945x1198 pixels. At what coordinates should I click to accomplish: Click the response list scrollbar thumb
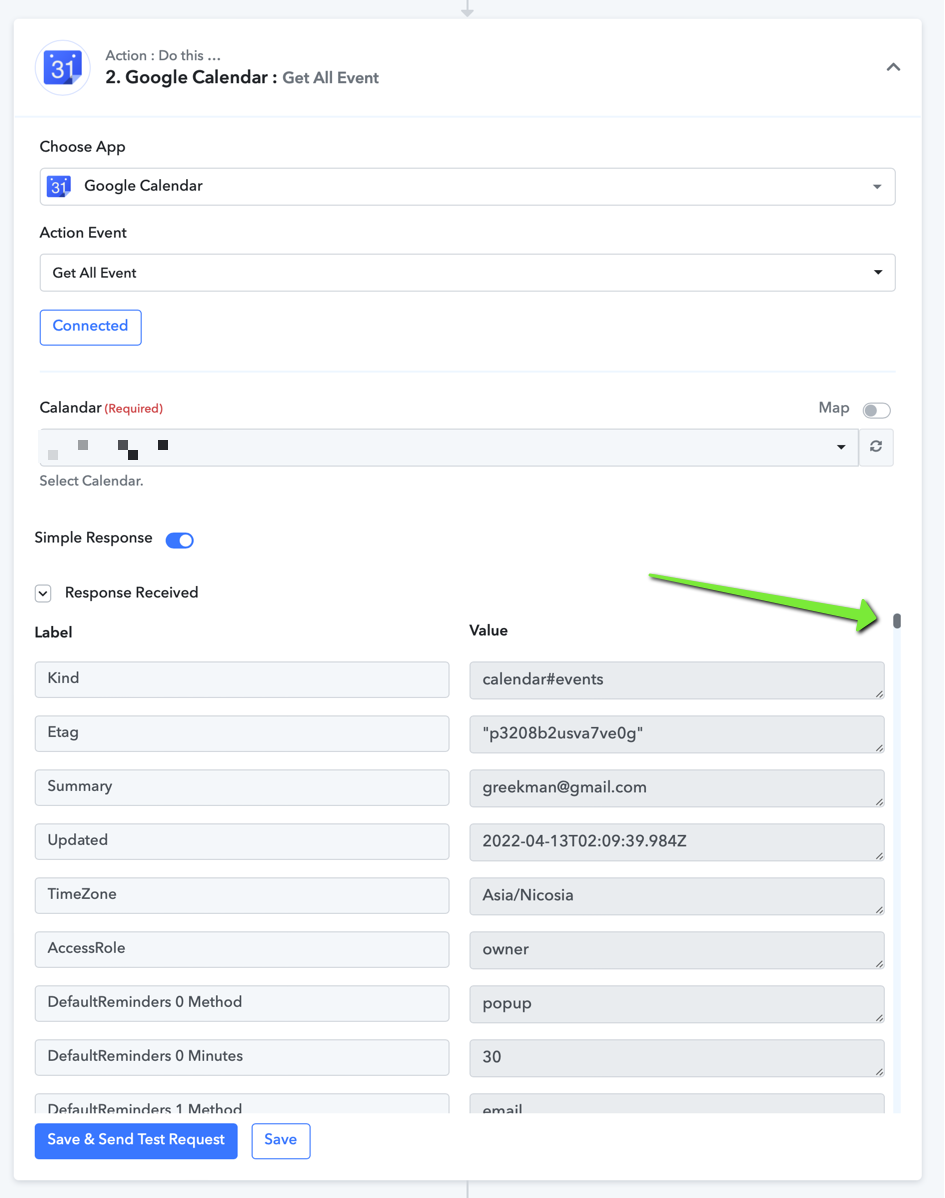click(x=897, y=620)
